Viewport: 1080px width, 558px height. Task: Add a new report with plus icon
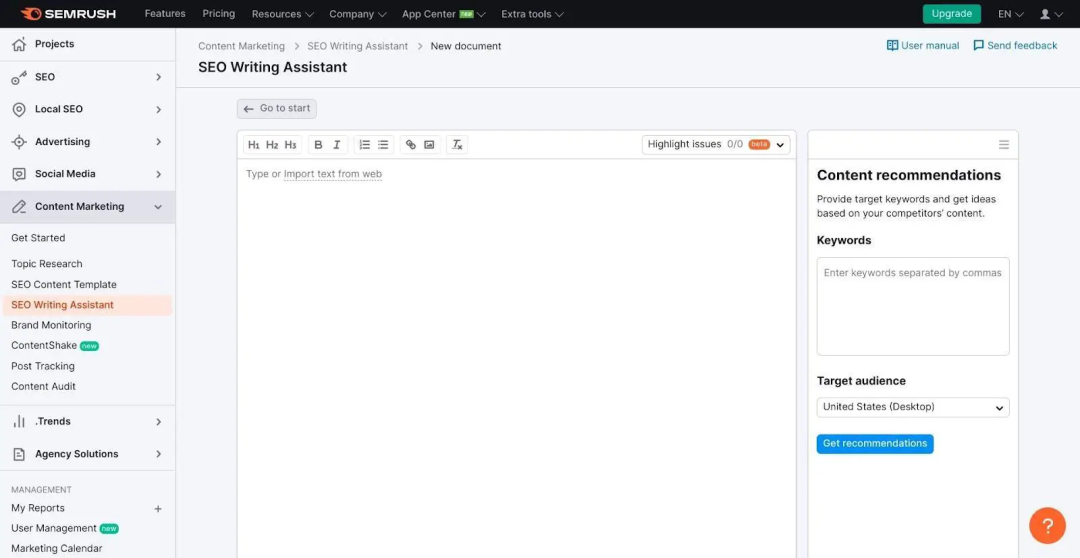pos(158,508)
